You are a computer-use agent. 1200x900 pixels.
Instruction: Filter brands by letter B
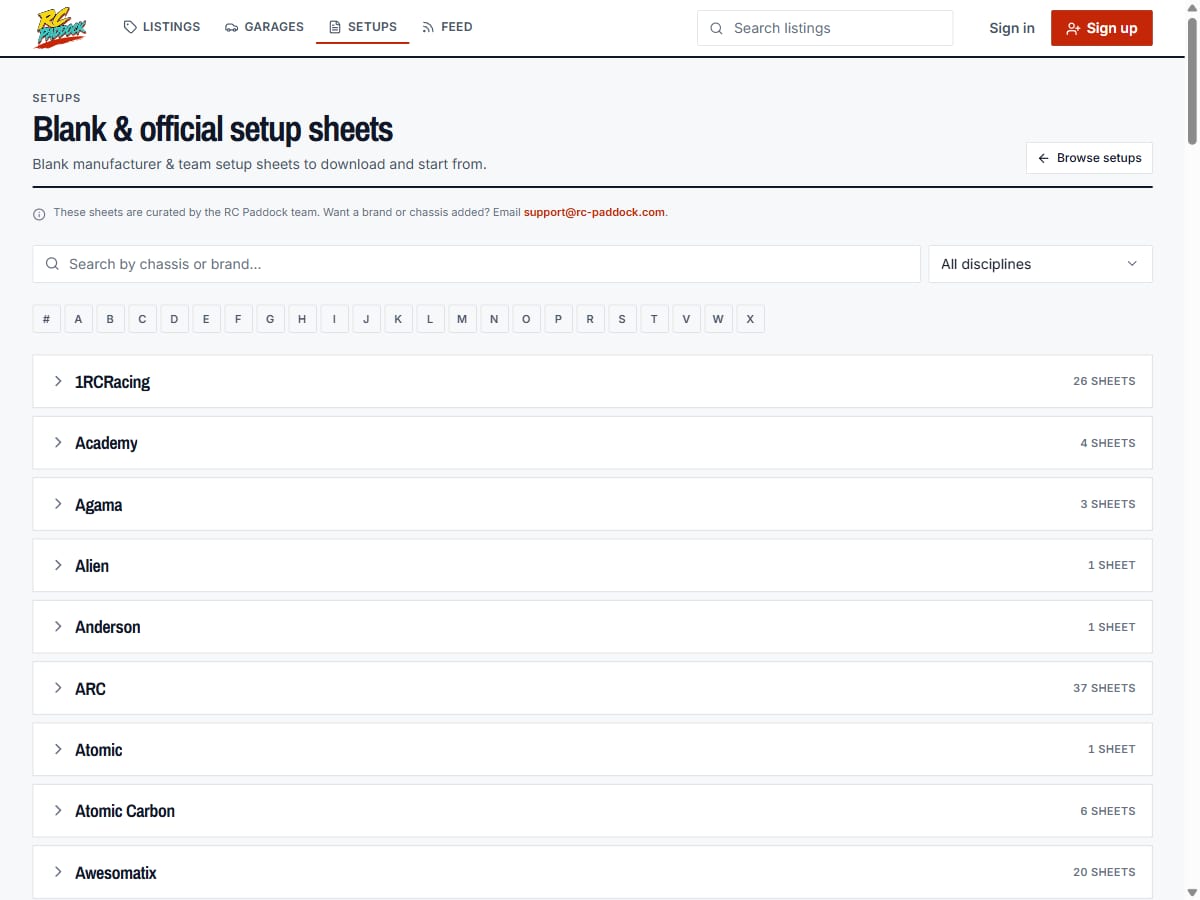point(110,319)
